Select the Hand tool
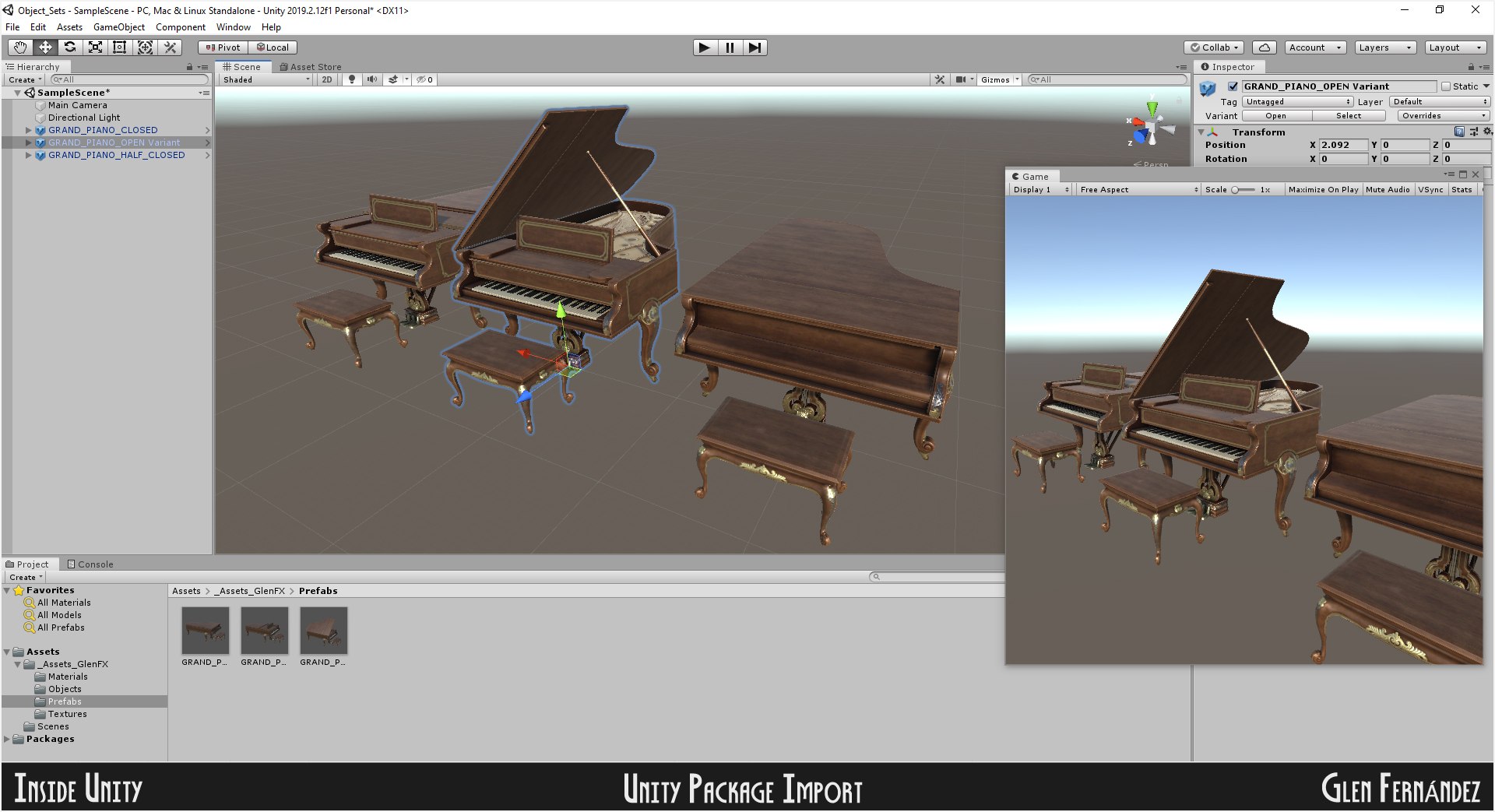Image resolution: width=1495 pixels, height=812 pixels. pyautogui.click(x=20, y=47)
